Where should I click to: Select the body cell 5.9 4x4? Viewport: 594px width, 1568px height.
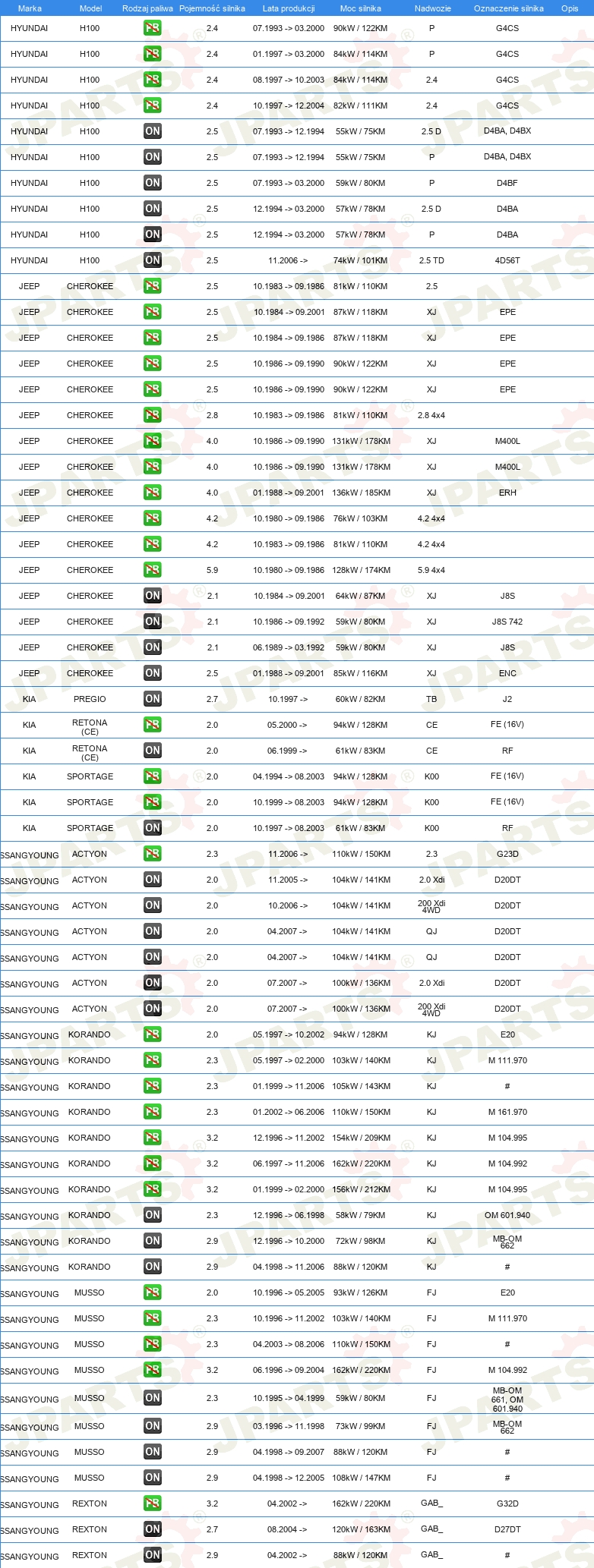(x=431, y=570)
